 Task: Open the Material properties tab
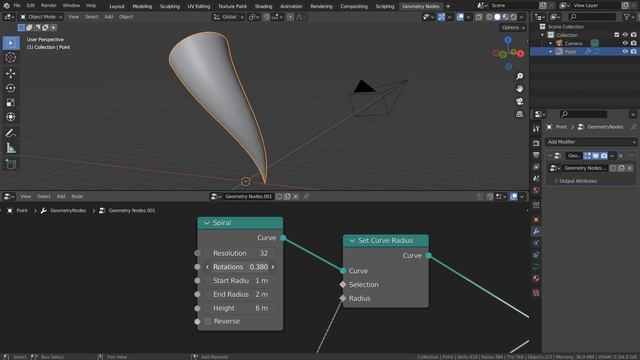pos(536,278)
